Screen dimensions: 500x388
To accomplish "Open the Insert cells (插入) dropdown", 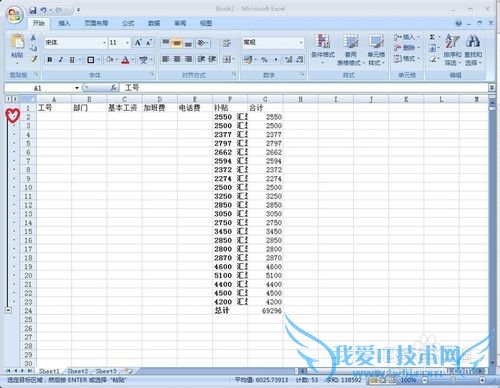I will (407, 37).
